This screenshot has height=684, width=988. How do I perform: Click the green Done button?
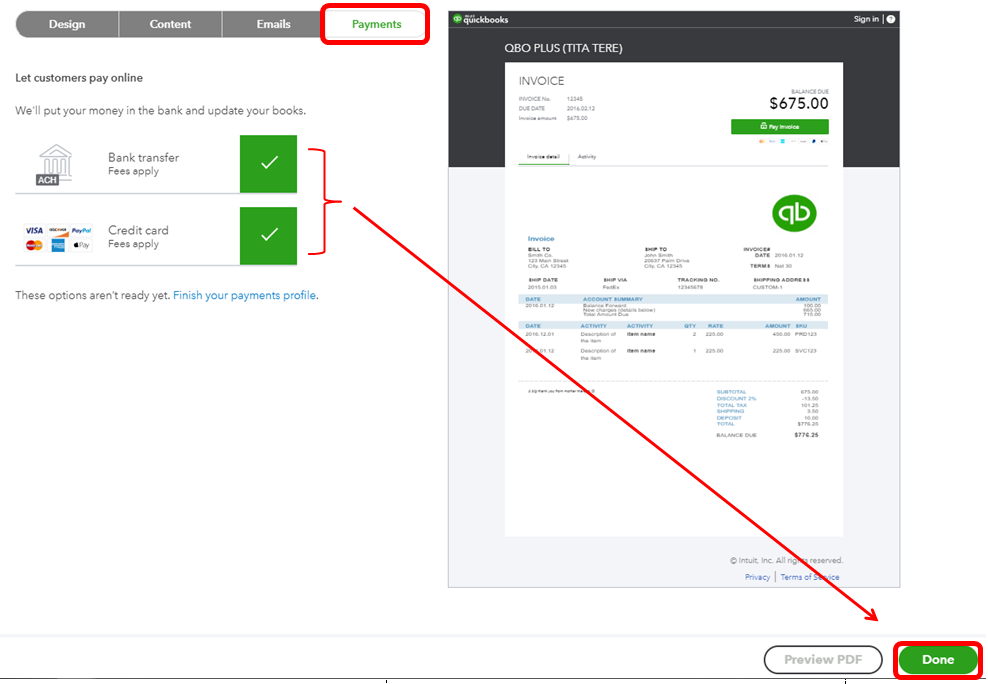point(938,659)
